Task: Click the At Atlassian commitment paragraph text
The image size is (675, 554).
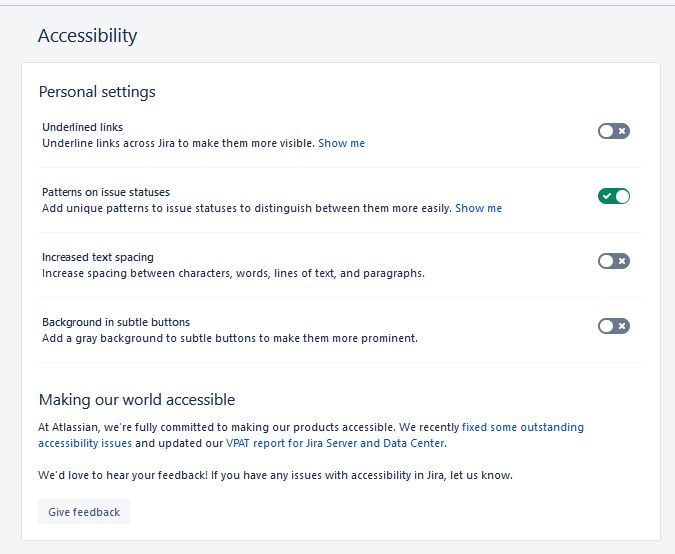Action: click(x=217, y=427)
